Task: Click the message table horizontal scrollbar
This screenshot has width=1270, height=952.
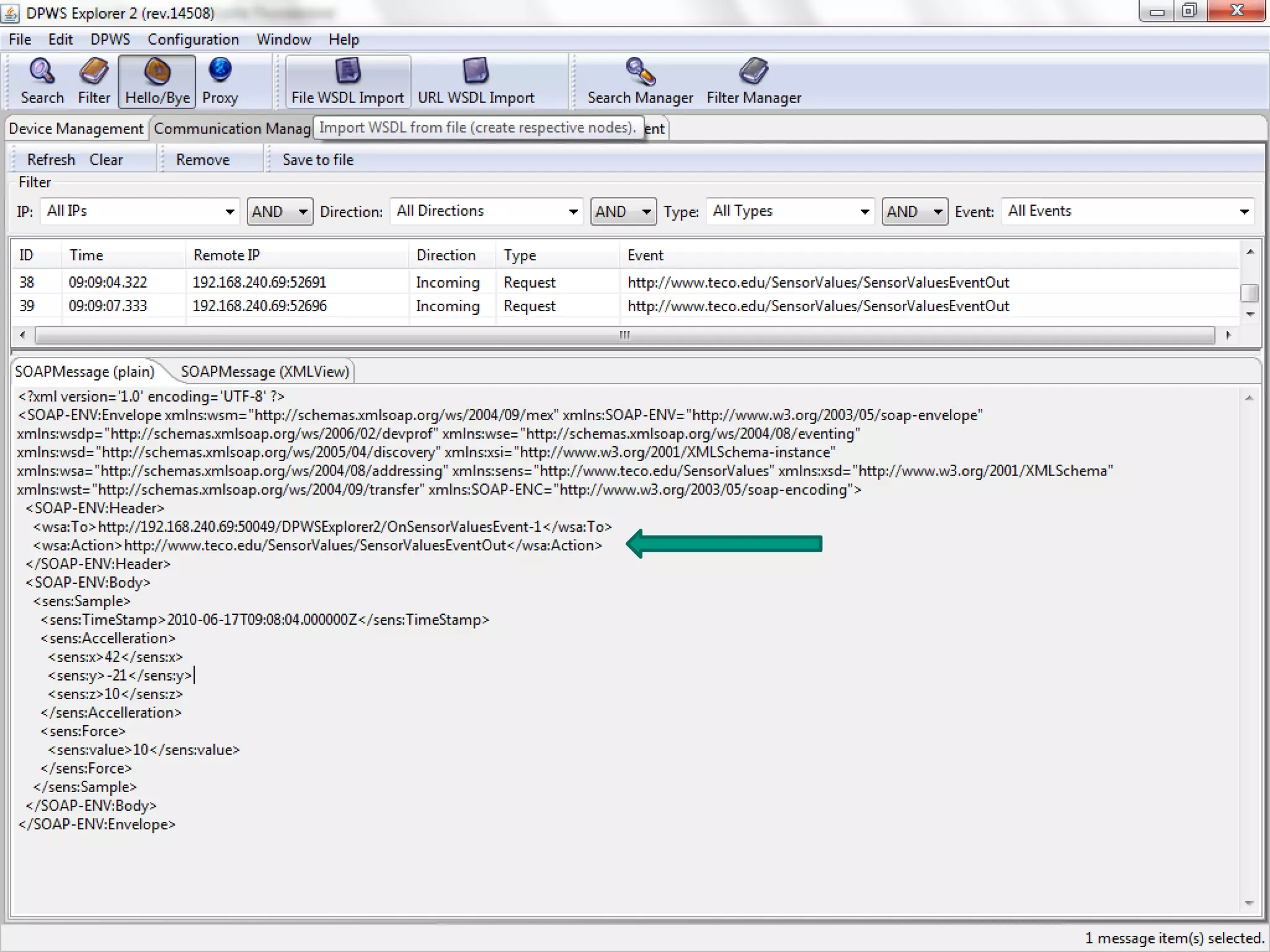Action: [x=624, y=335]
